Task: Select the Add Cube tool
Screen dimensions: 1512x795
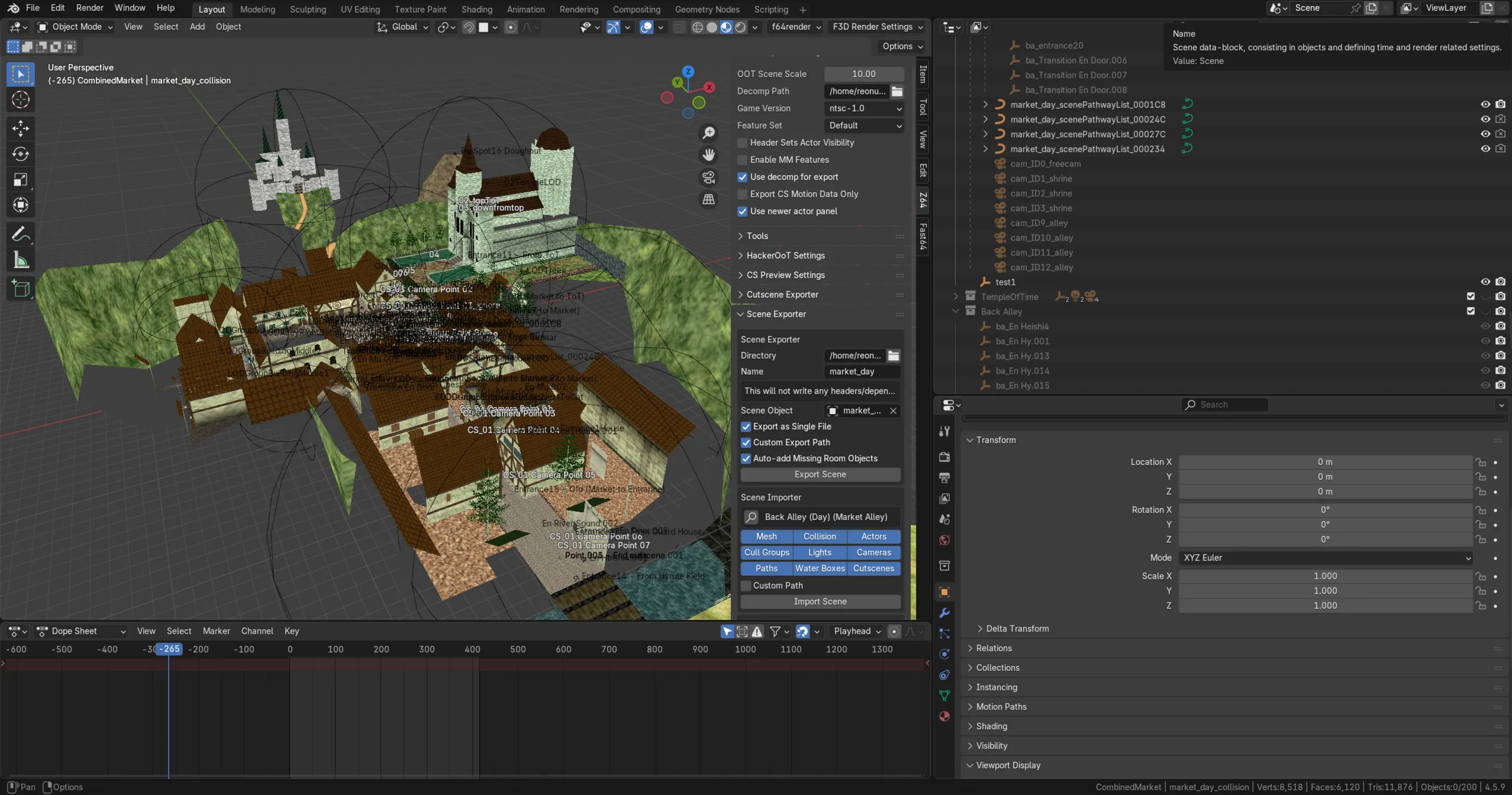Action: pos(21,289)
